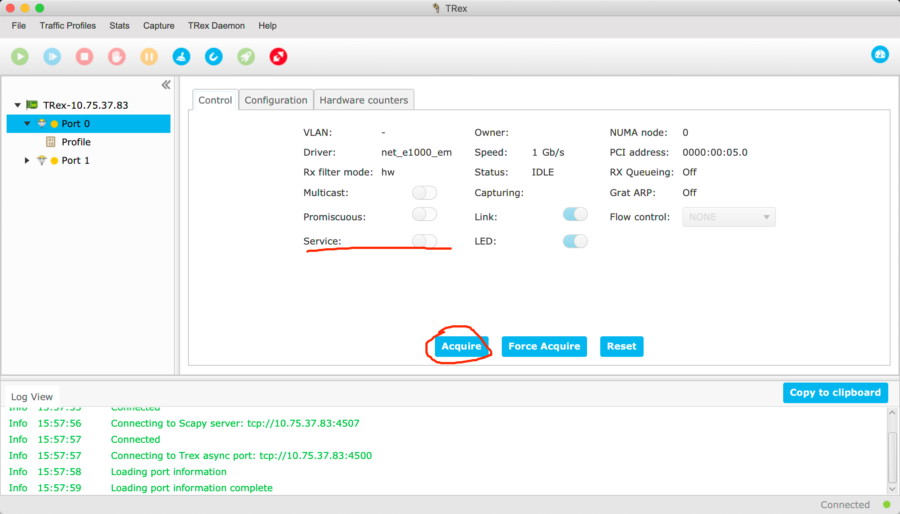Switch to the Configuration tab

tap(276, 100)
